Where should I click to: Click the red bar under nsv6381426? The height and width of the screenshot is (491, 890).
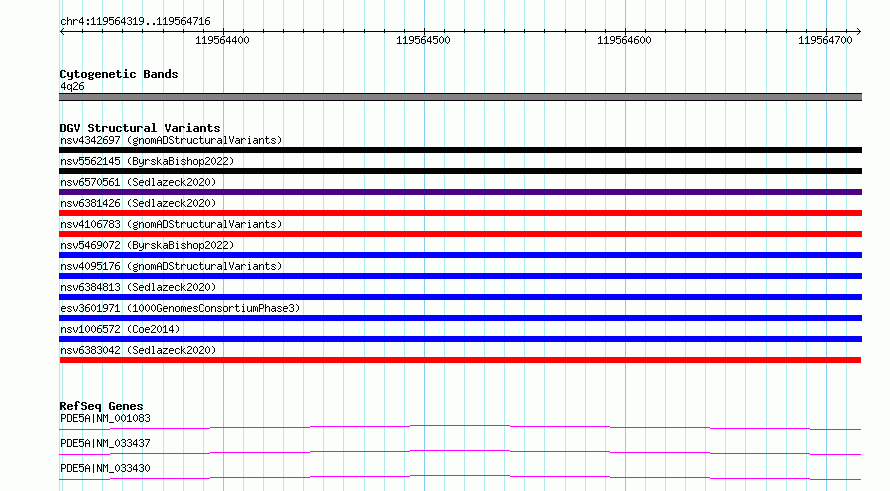(460, 213)
